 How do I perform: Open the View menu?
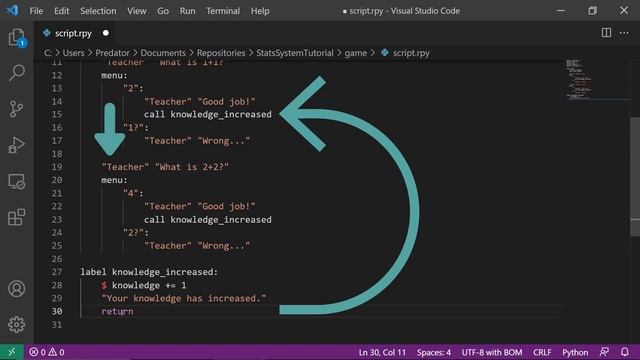click(x=136, y=11)
